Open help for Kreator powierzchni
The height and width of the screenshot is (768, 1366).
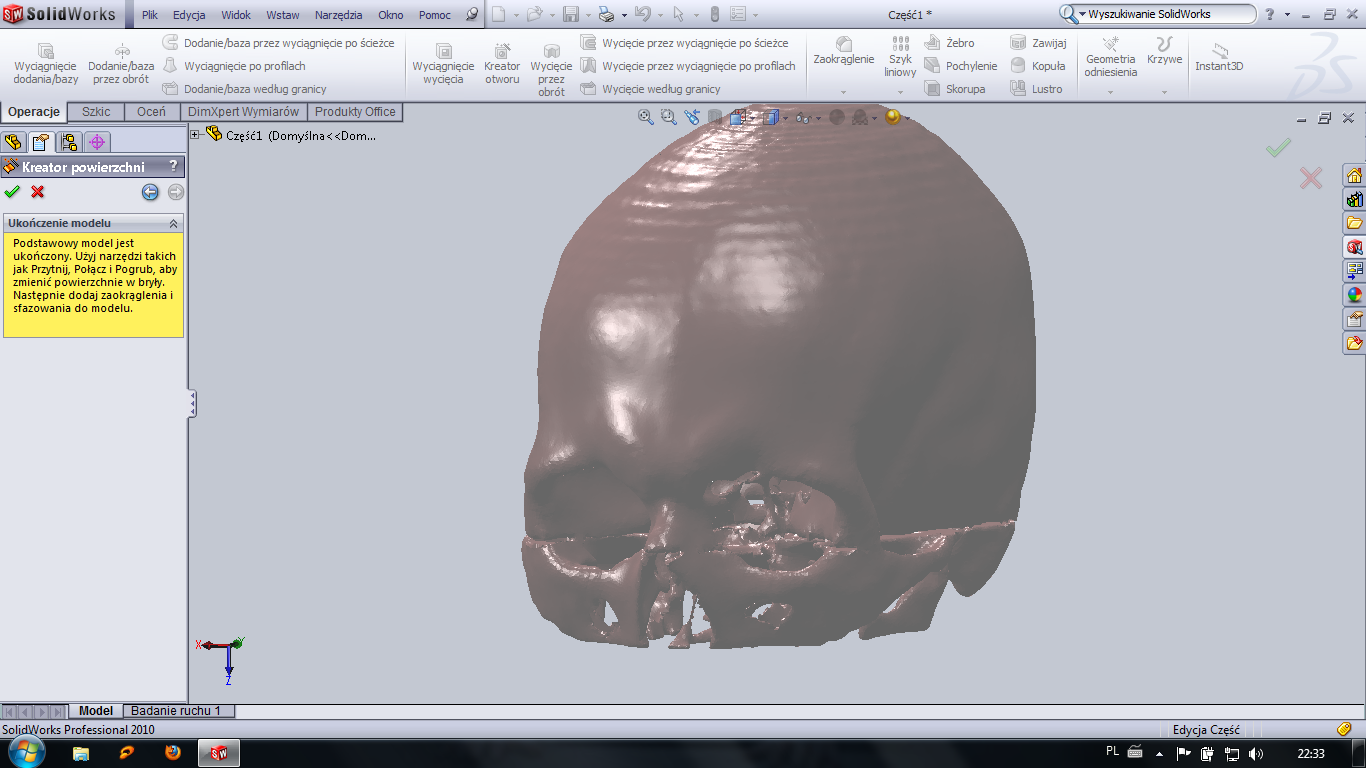tap(173, 167)
